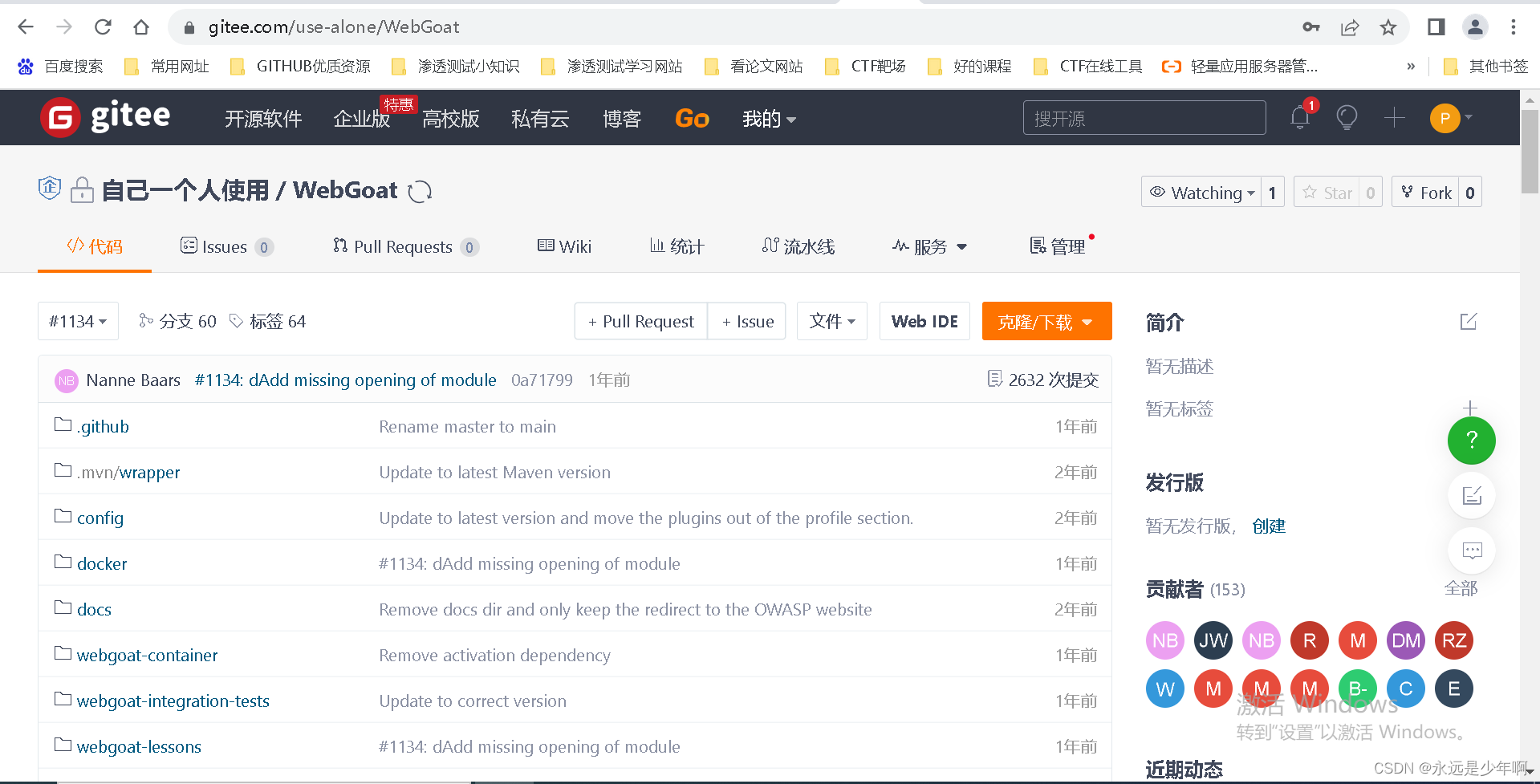Open the 统计 tab

[677, 246]
